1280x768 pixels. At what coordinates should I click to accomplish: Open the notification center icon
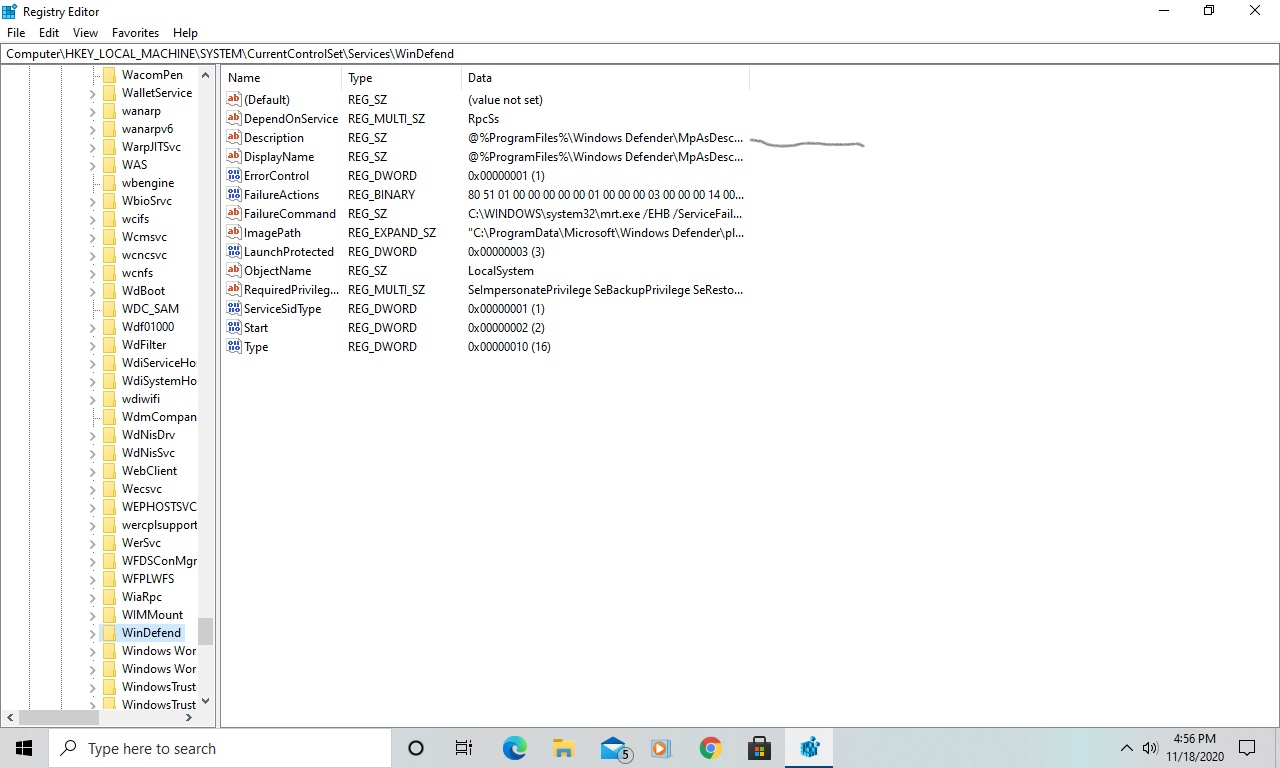click(x=1247, y=748)
